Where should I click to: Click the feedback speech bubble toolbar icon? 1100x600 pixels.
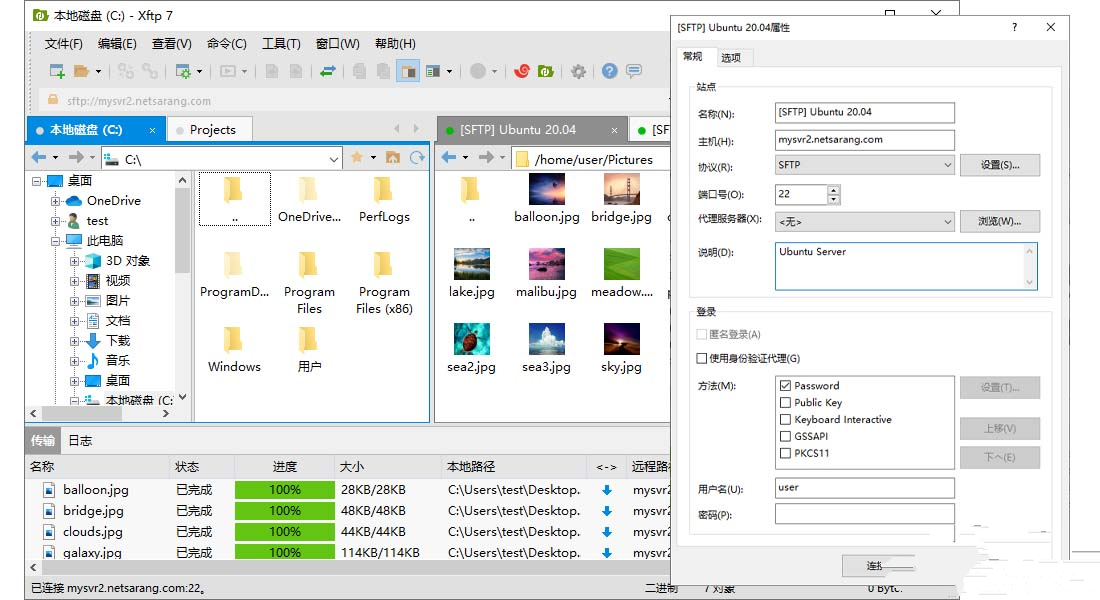coord(634,71)
